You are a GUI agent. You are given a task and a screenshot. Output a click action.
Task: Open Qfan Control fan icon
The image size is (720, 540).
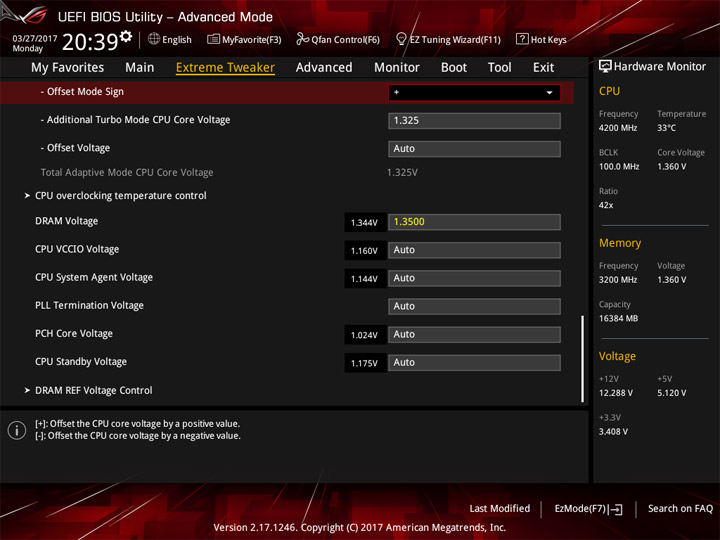pos(302,39)
